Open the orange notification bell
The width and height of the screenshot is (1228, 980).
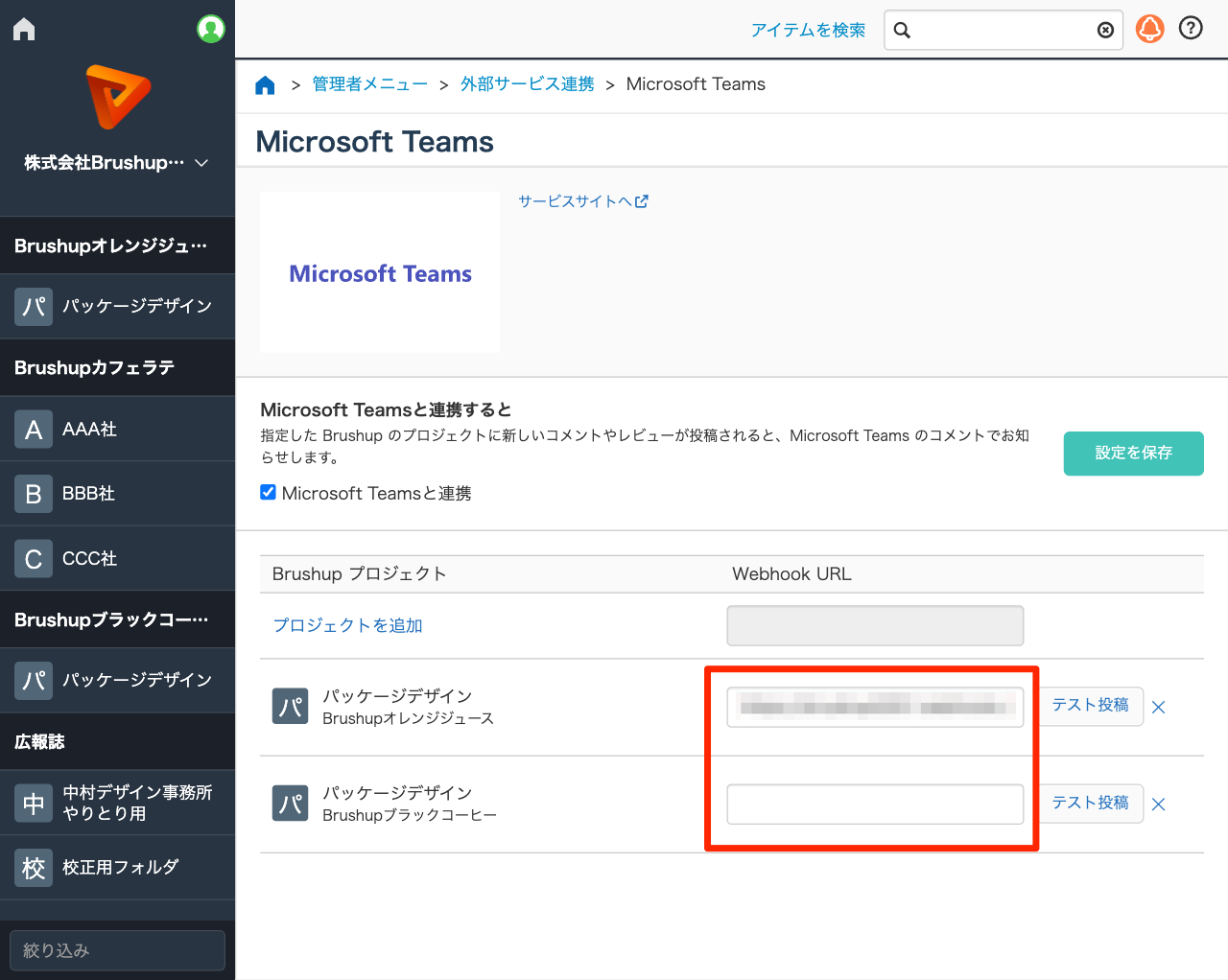tap(1149, 29)
